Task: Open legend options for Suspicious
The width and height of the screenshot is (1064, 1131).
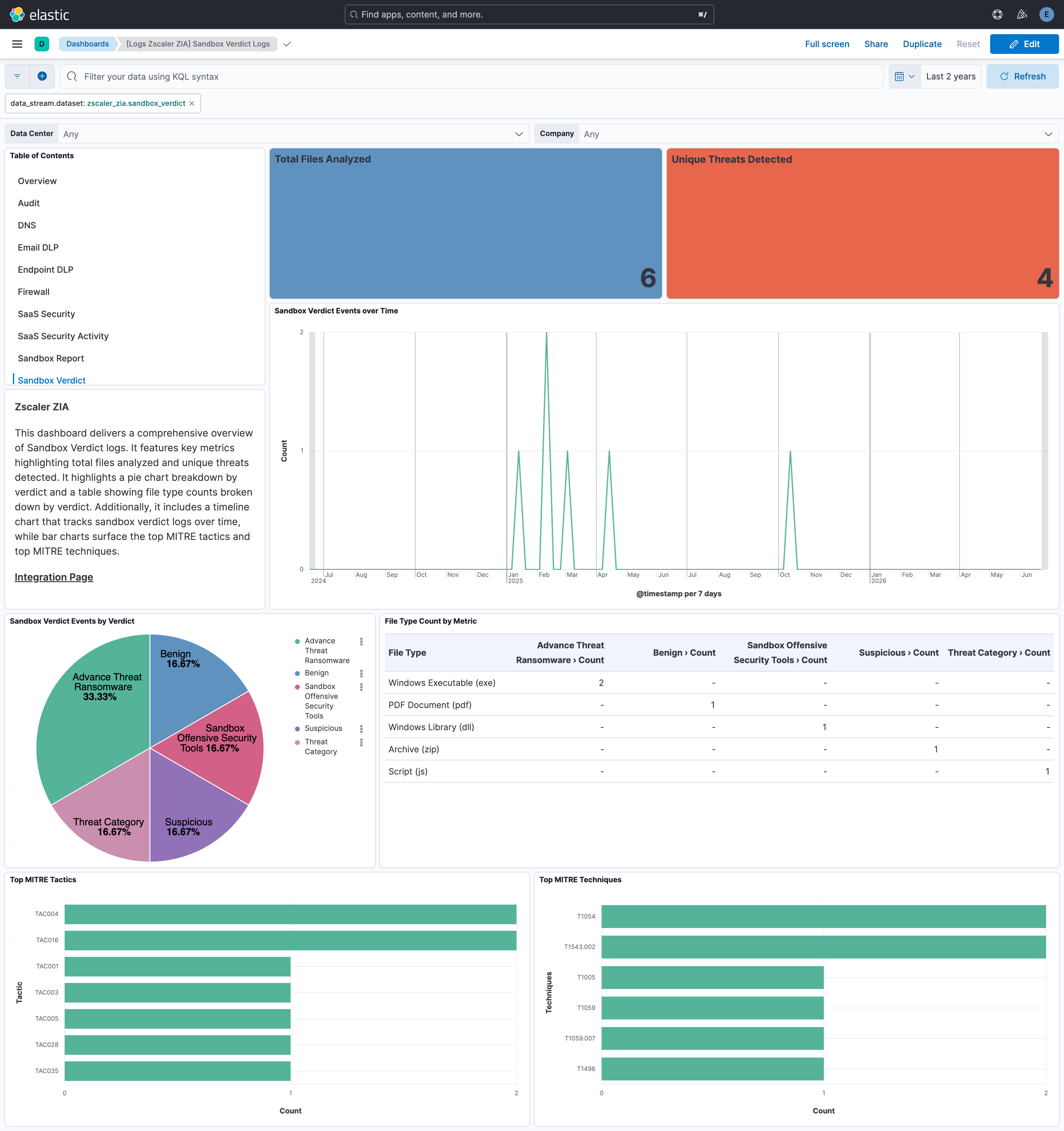Action: [361, 729]
